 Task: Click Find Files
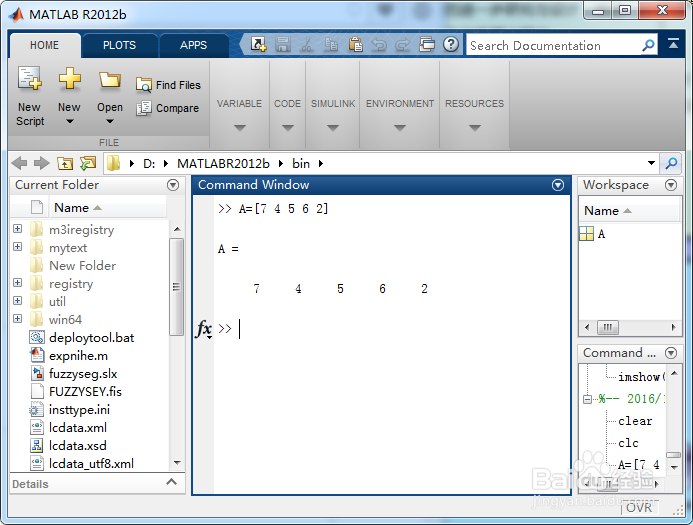168,84
